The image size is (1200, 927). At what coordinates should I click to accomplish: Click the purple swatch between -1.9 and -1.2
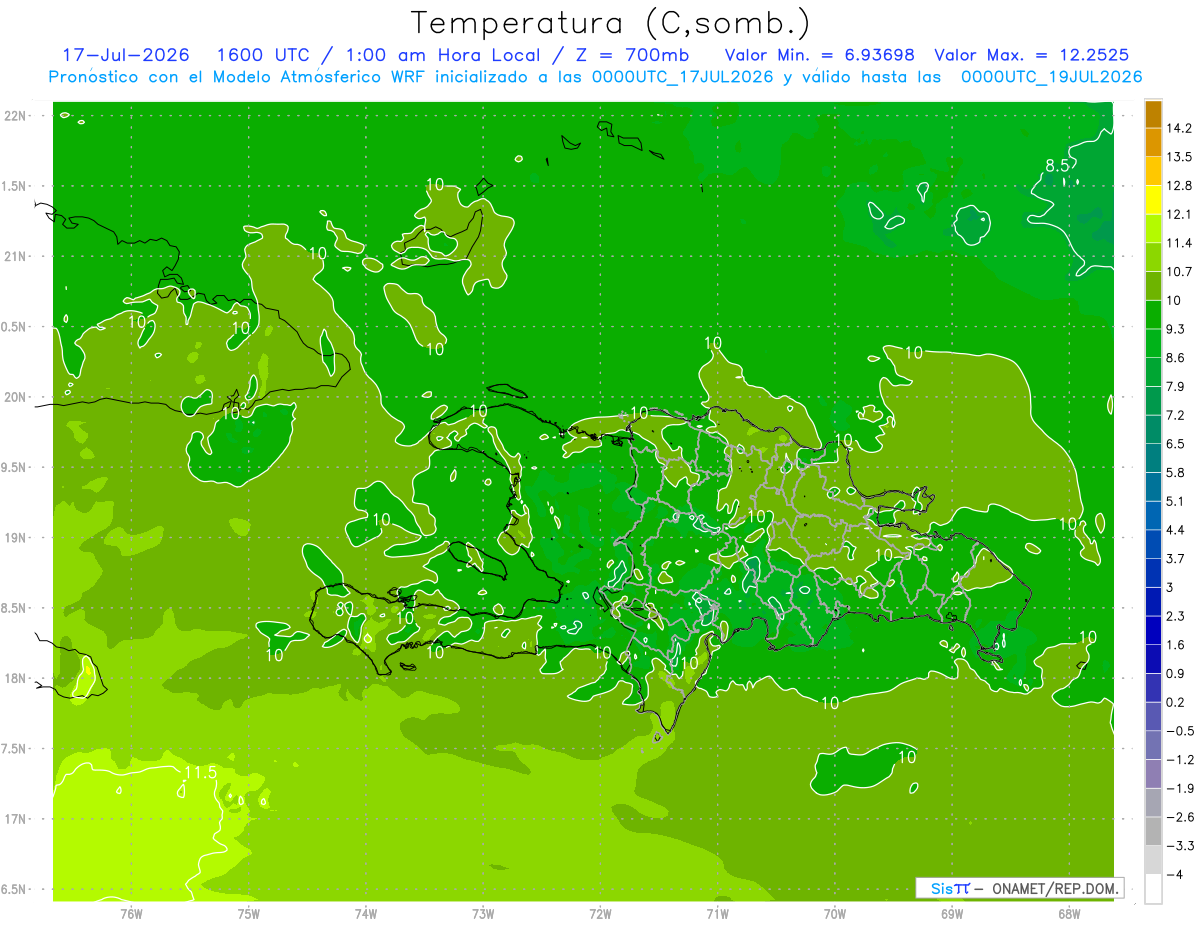[x=1153, y=773]
